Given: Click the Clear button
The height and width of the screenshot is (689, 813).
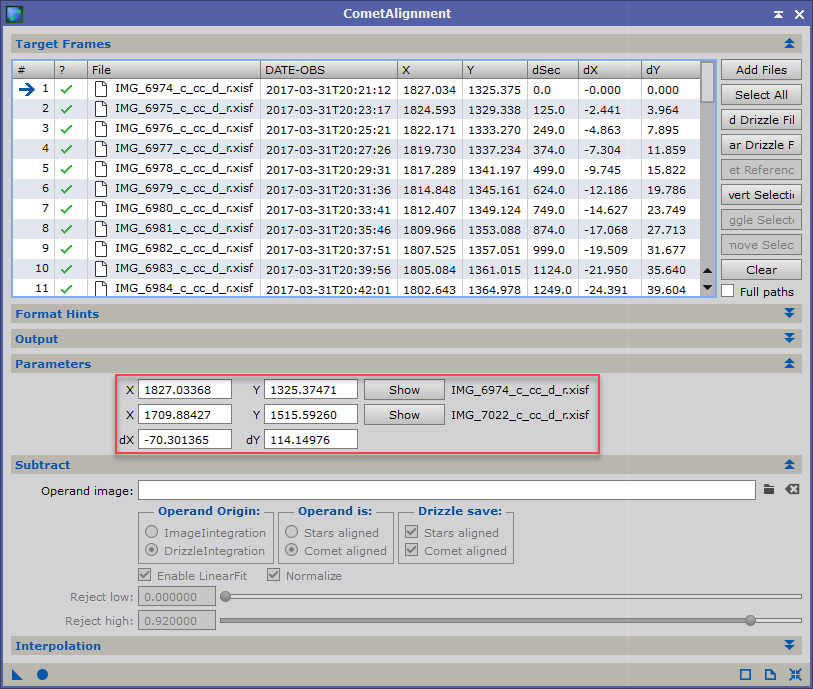Looking at the screenshot, I should pyautogui.click(x=761, y=270).
